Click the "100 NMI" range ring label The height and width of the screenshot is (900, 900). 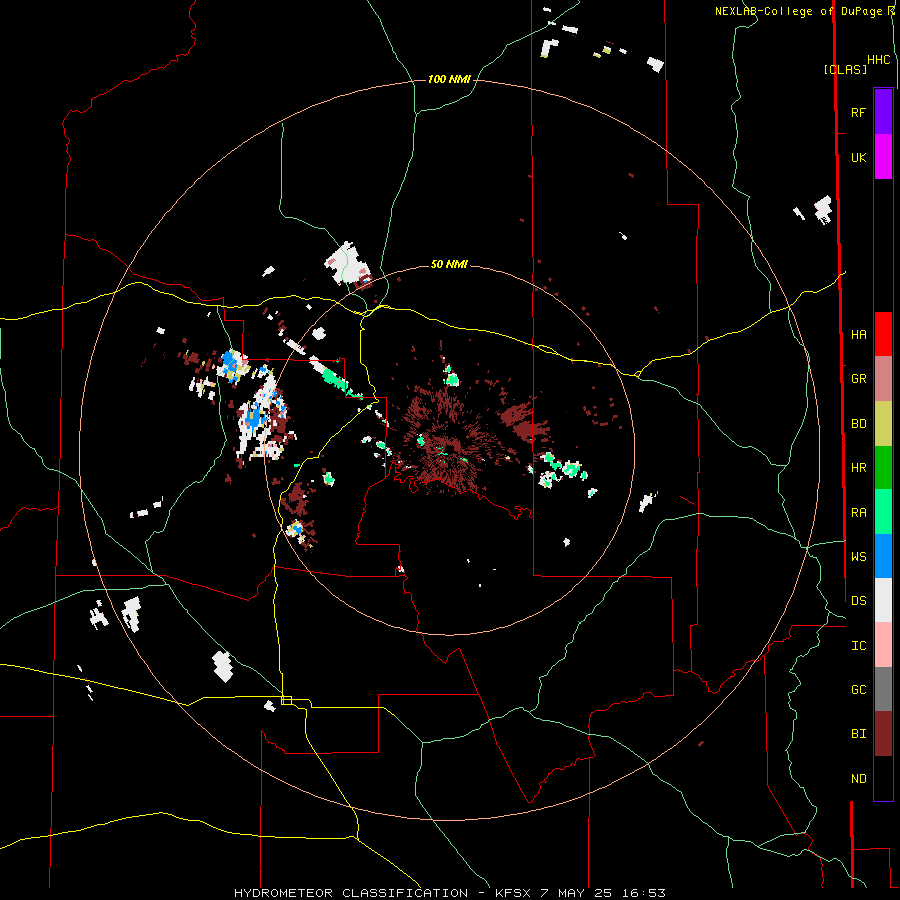point(449,79)
